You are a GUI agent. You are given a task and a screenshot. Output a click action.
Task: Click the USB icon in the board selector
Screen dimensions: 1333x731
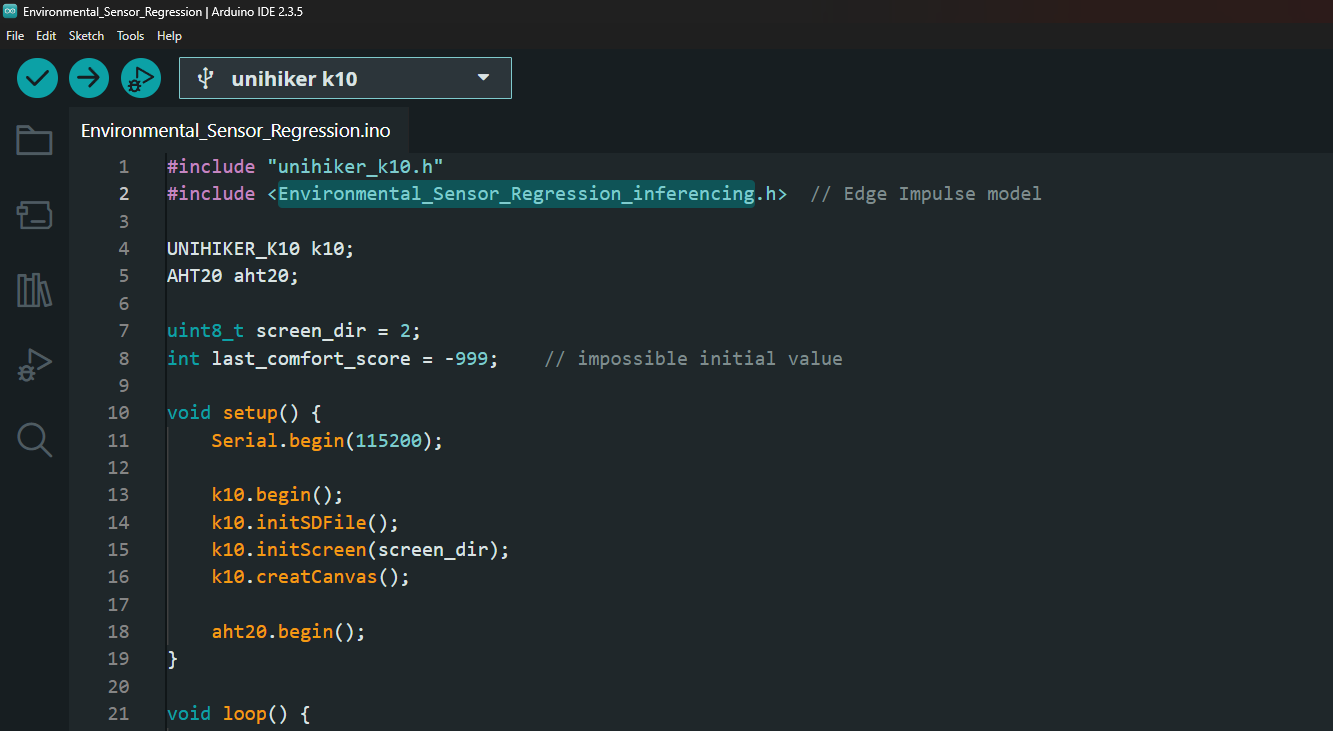(x=206, y=78)
